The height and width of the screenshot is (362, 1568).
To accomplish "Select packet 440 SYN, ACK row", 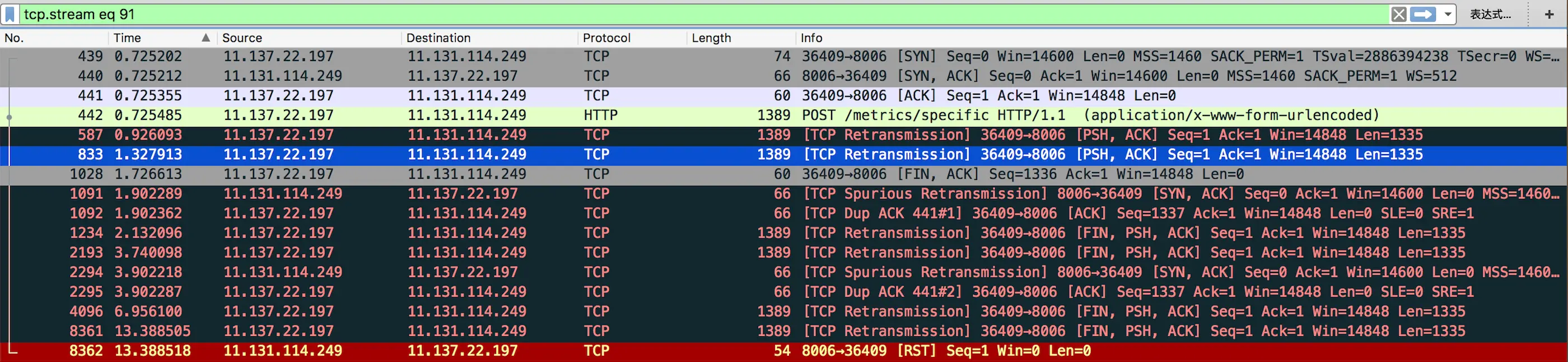I will [784, 76].
